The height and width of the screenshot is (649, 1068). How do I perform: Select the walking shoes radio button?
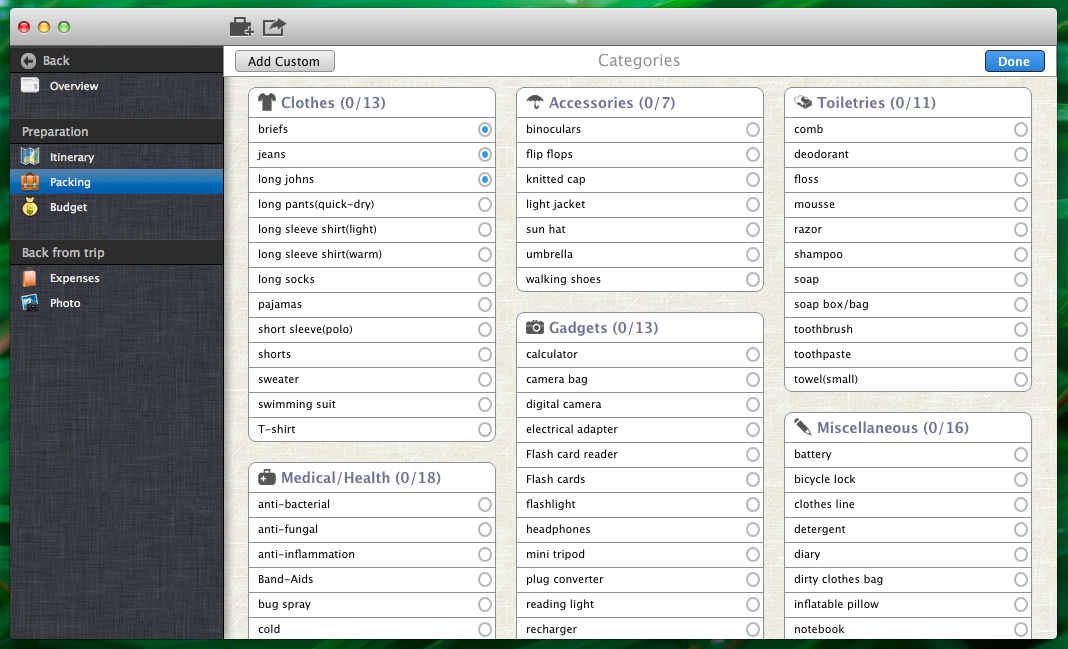[x=753, y=279]
